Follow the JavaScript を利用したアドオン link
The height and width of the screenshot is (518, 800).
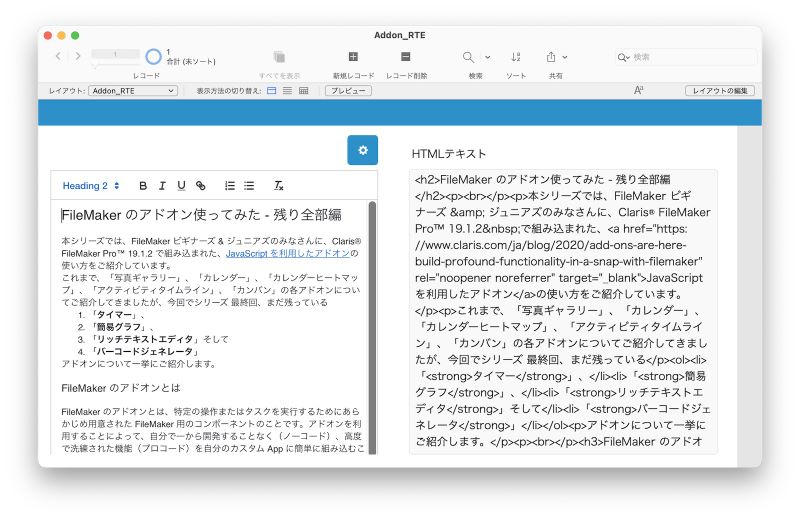click(x=288, y=253)
